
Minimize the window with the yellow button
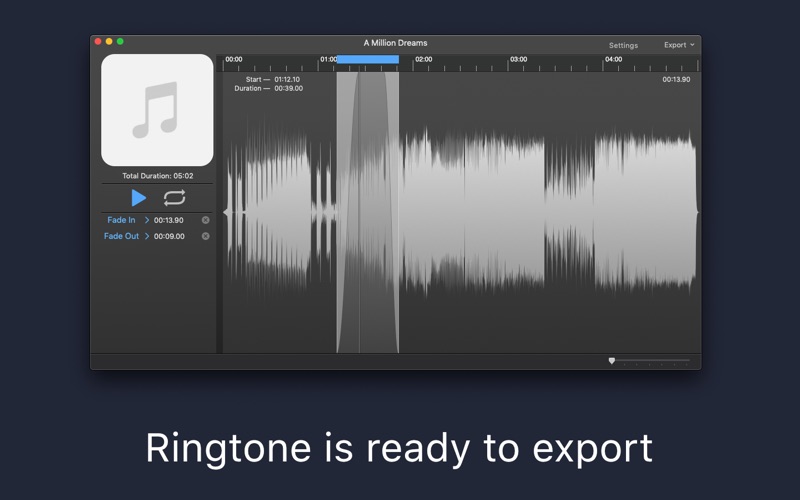109,41
